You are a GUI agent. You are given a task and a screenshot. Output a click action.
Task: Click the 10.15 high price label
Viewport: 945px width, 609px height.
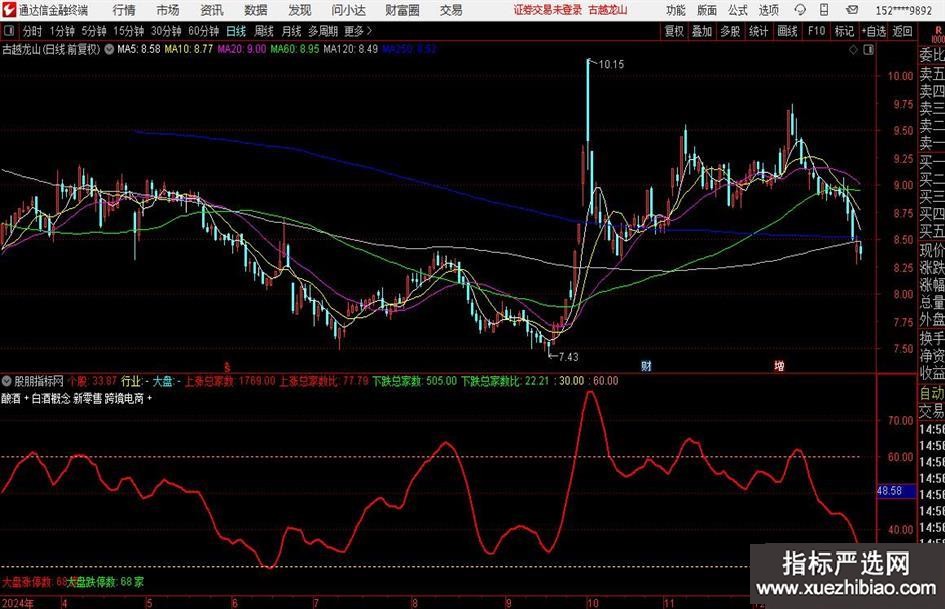tap(611, 65)
